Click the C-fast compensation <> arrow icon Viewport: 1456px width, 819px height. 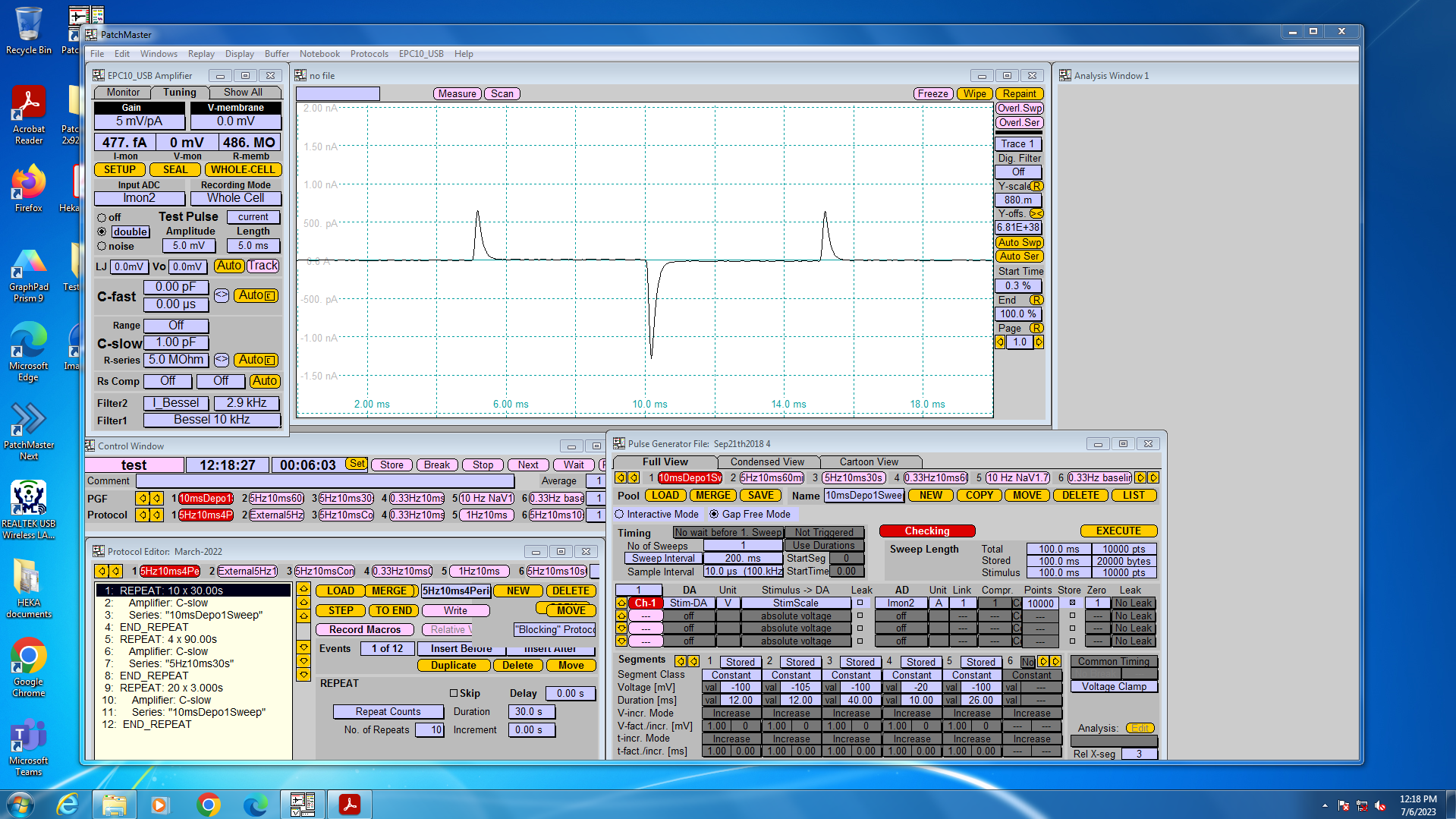[222, 295]
